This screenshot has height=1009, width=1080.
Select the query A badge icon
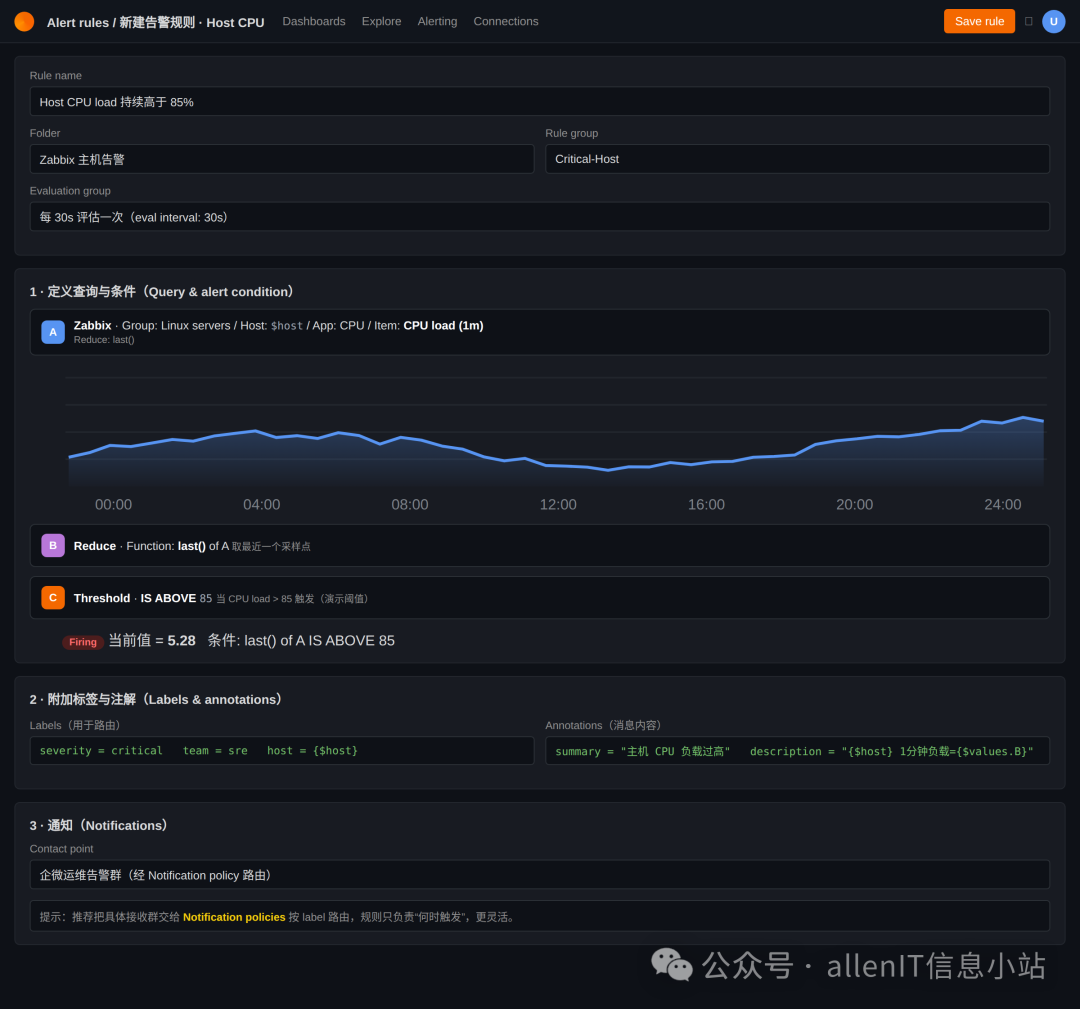tap(53, 332)
